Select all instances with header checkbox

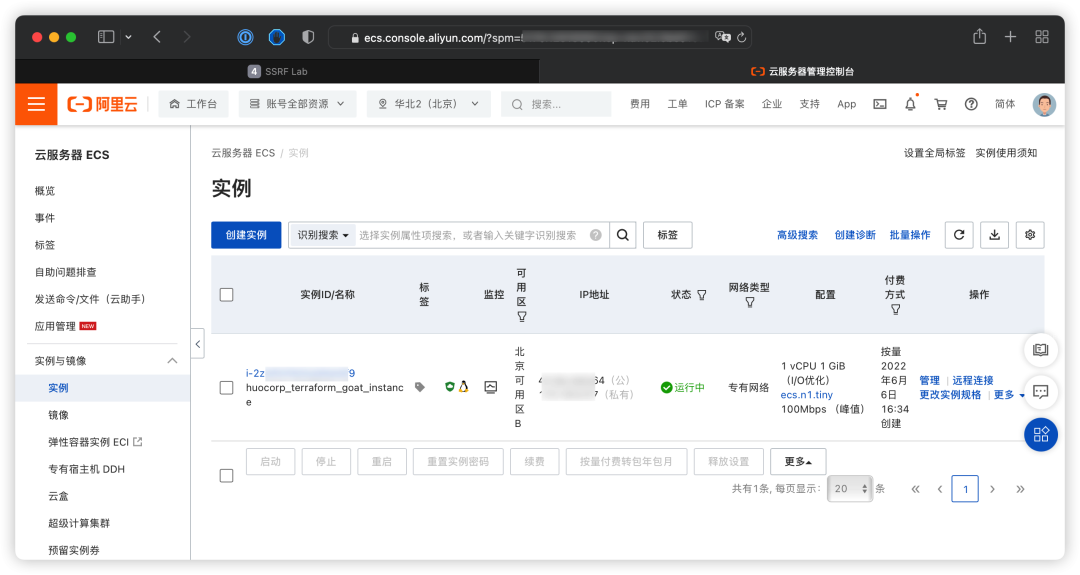tap(226, 295)
